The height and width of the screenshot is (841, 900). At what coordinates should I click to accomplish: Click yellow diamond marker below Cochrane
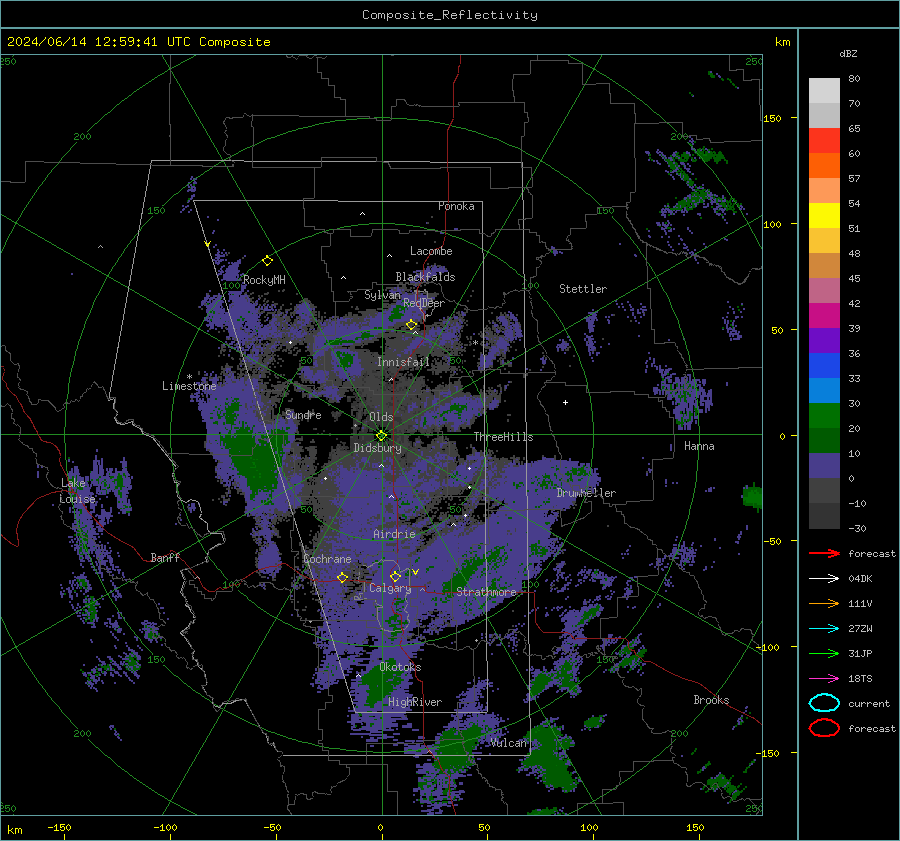pyautogui.click(x=343, y=577)
